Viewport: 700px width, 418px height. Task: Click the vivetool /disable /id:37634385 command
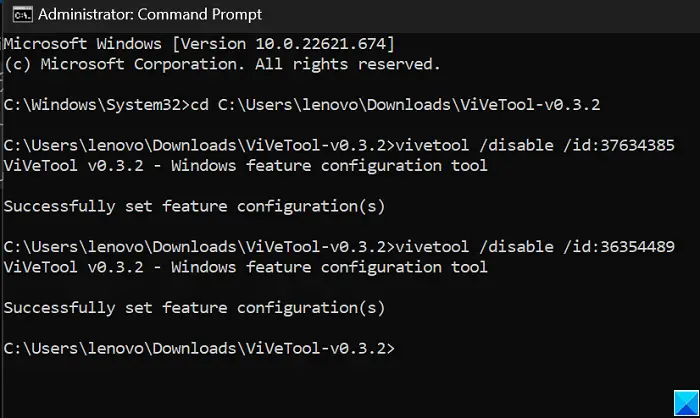tap(535, 146)
